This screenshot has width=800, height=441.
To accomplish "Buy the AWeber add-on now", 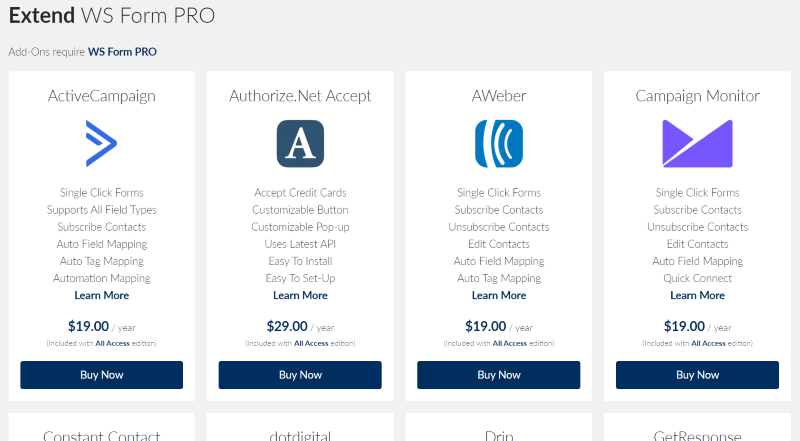I will point(498,375).
